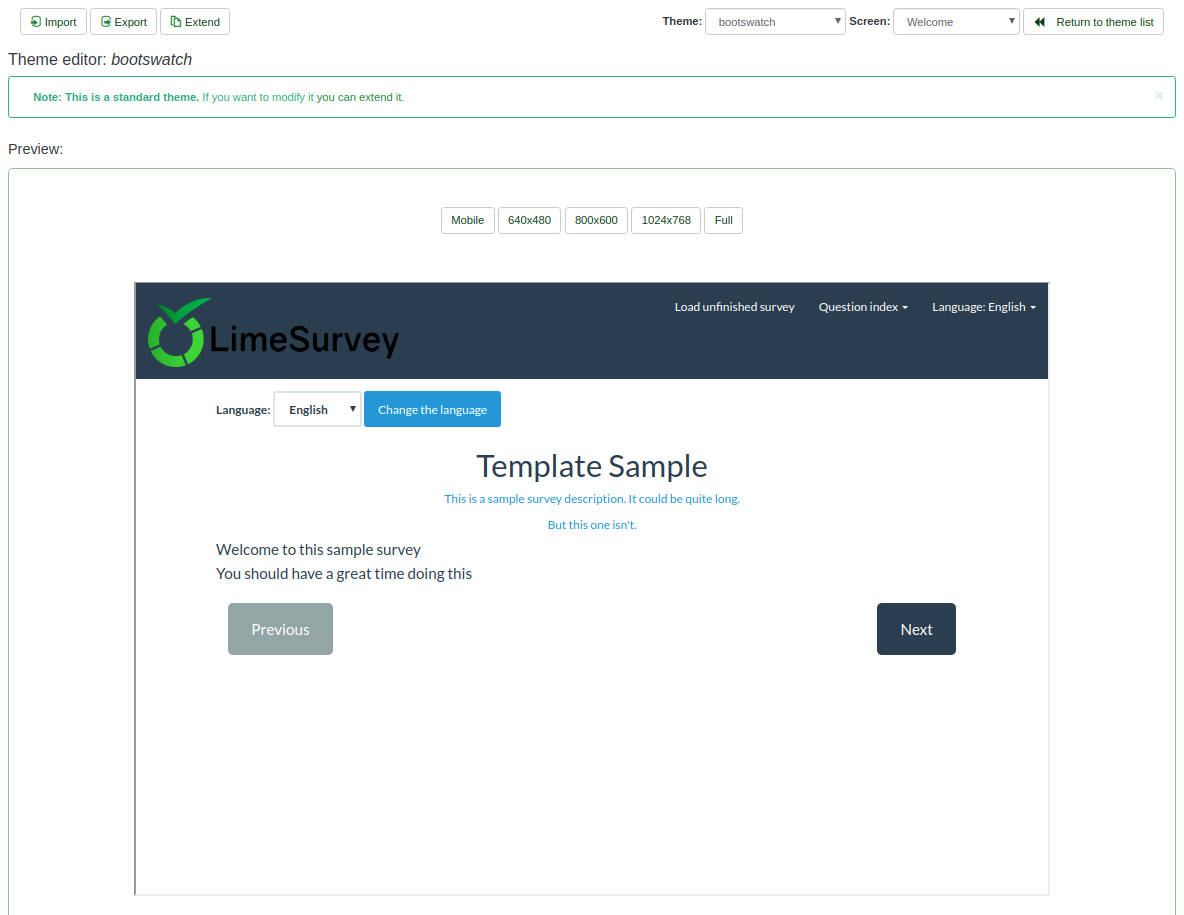
Task: Select the 1024x768 preview size
Action: click(x=665, y=220)
